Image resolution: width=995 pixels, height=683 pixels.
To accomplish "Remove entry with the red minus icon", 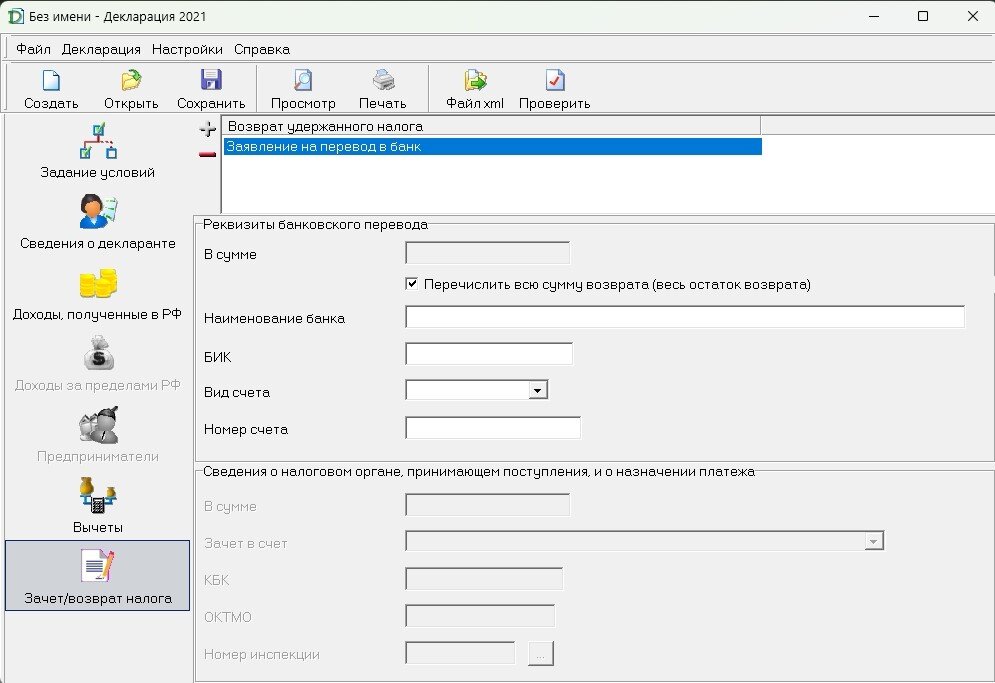I will pyautogui.click(x=208, y=154).
